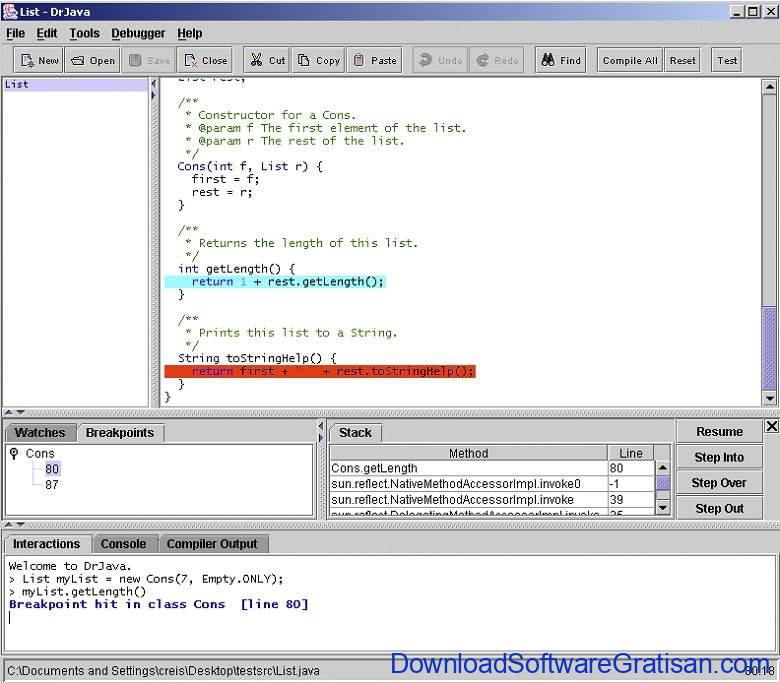The height and width of the screenshot is (683, 780).
Task: Click the Step Into button
Action: click(x=719, y=457)
